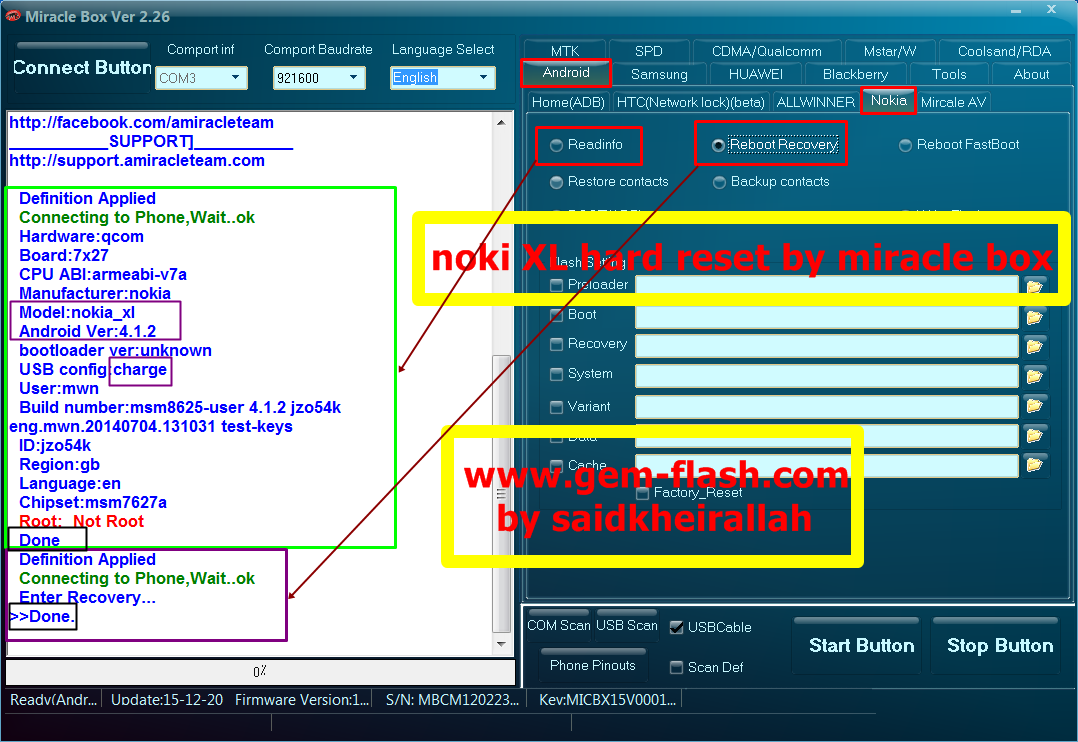Open the folder icon for Boot
Screen dimensions: 1078x742
[x=1035, y=317]
